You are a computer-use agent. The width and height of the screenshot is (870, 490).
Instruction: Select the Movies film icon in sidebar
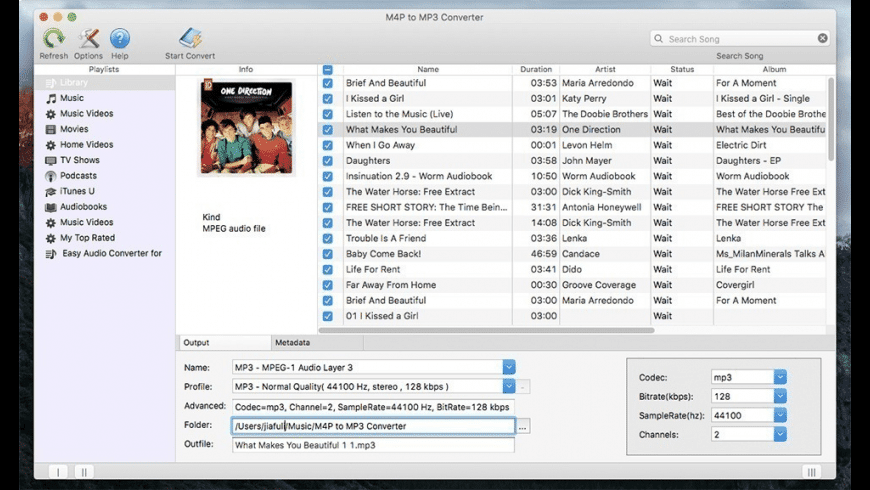tap(50, 129)
